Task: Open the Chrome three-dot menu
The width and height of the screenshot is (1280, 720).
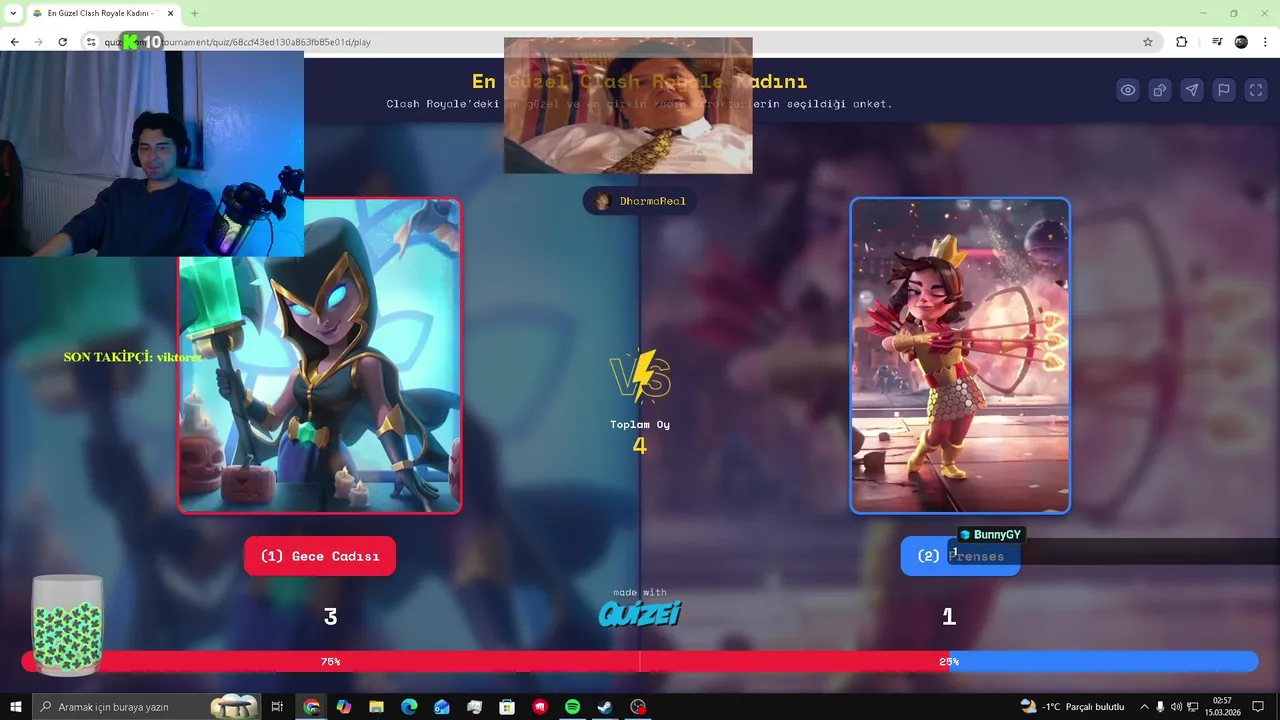Action: 1266,42
